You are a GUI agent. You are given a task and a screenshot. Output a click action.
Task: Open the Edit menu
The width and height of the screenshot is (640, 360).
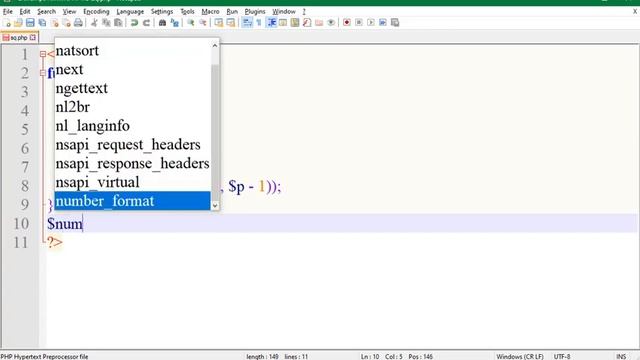click(25, 11)
